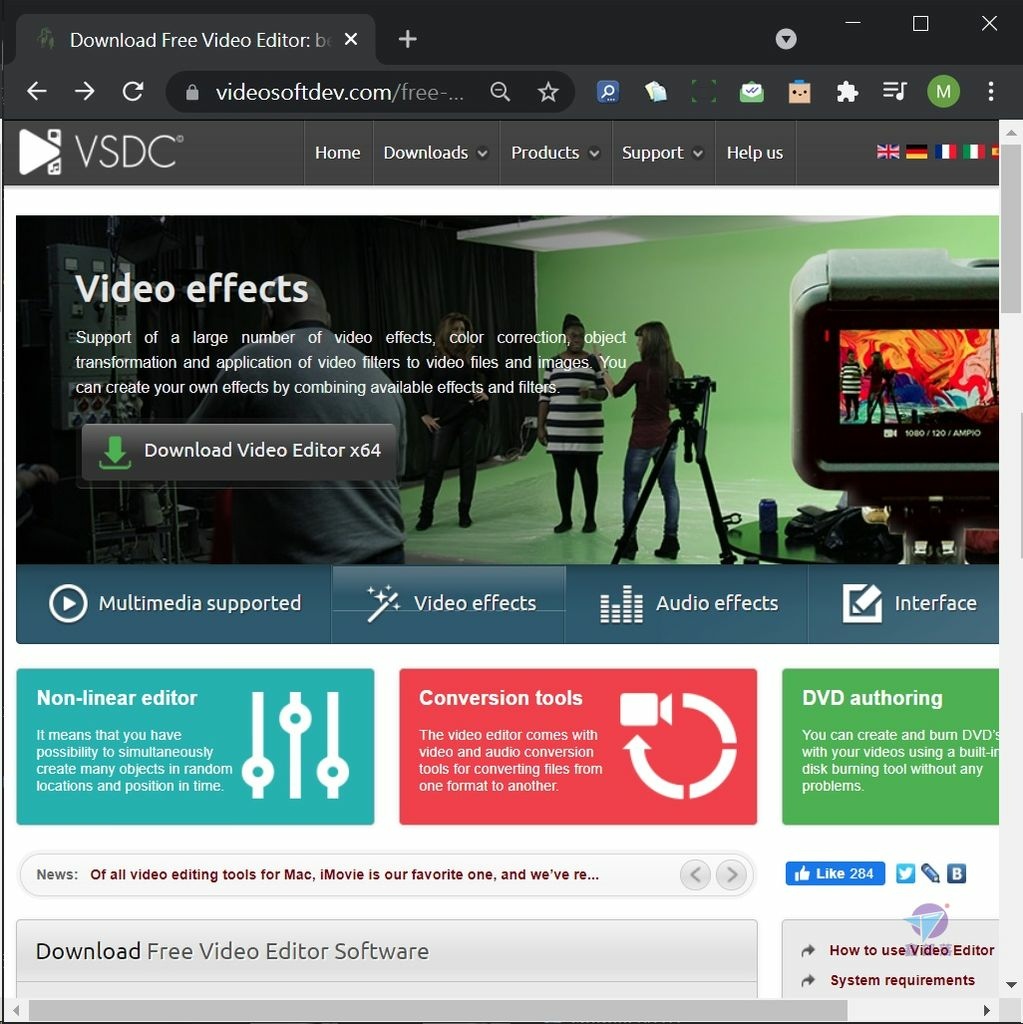Select the Multimedia supported tab

(174, 603)
